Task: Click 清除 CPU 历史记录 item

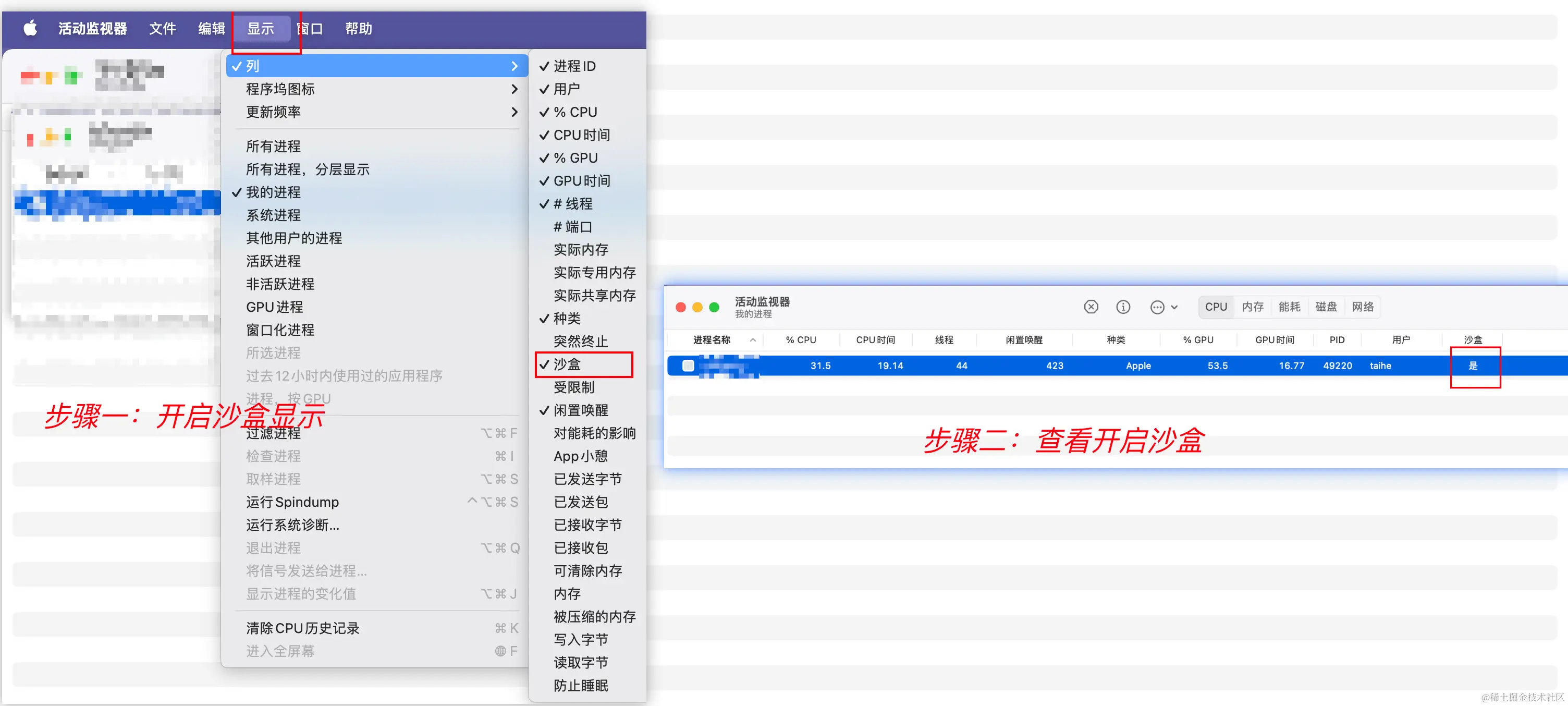Action: 302,628
